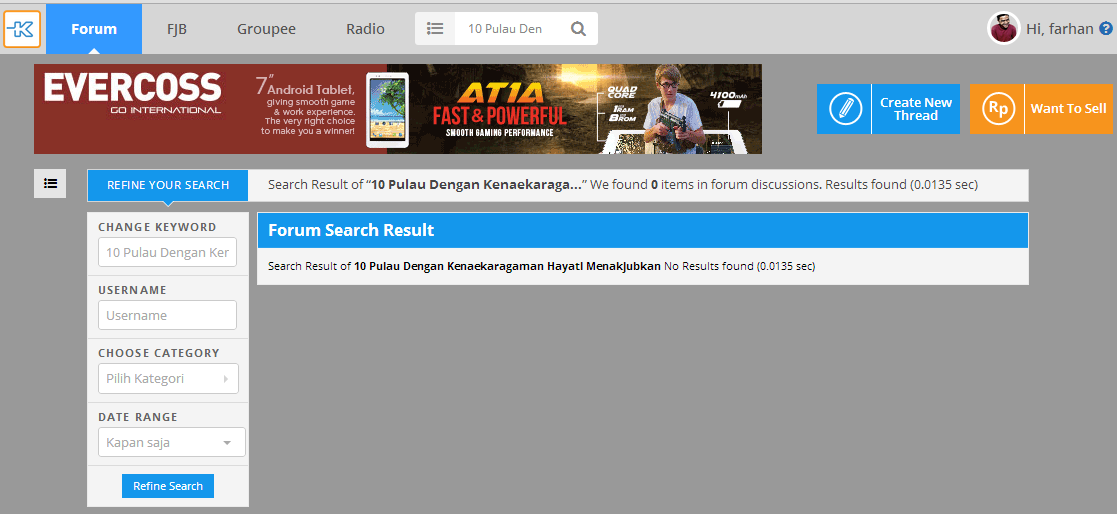Switch to the Forum tab

click(94, 29)
